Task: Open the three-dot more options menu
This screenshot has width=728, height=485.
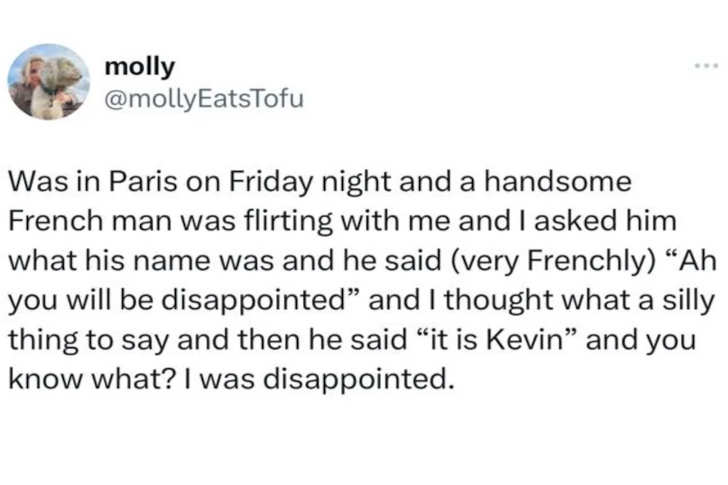Action: 706,67
